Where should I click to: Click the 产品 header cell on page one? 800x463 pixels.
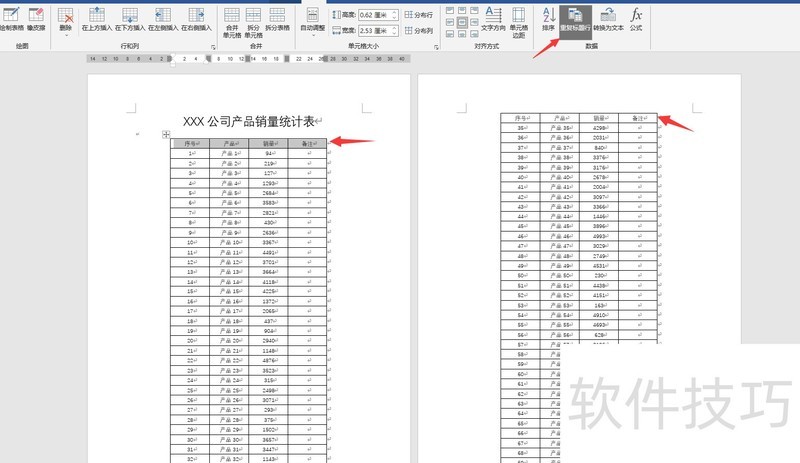click(x=229, y=143)
